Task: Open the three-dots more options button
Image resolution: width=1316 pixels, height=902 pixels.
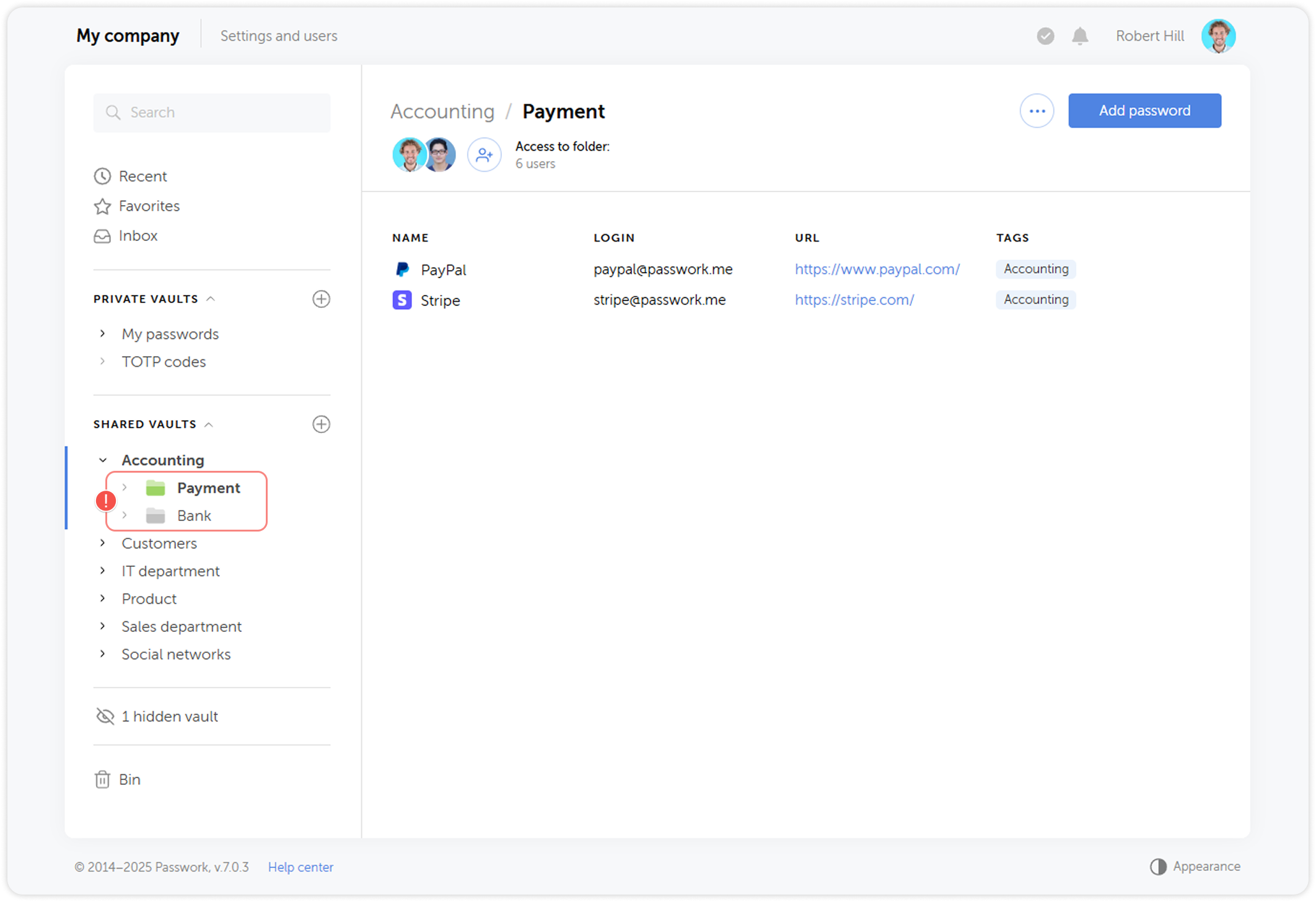Action: click(x=1037, y=111)
